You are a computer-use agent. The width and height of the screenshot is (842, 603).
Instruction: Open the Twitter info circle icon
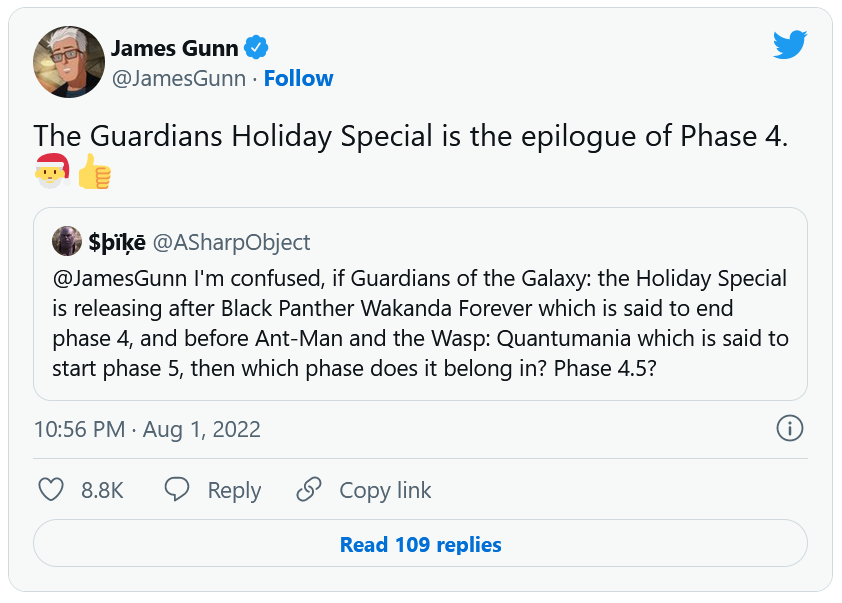789,429
